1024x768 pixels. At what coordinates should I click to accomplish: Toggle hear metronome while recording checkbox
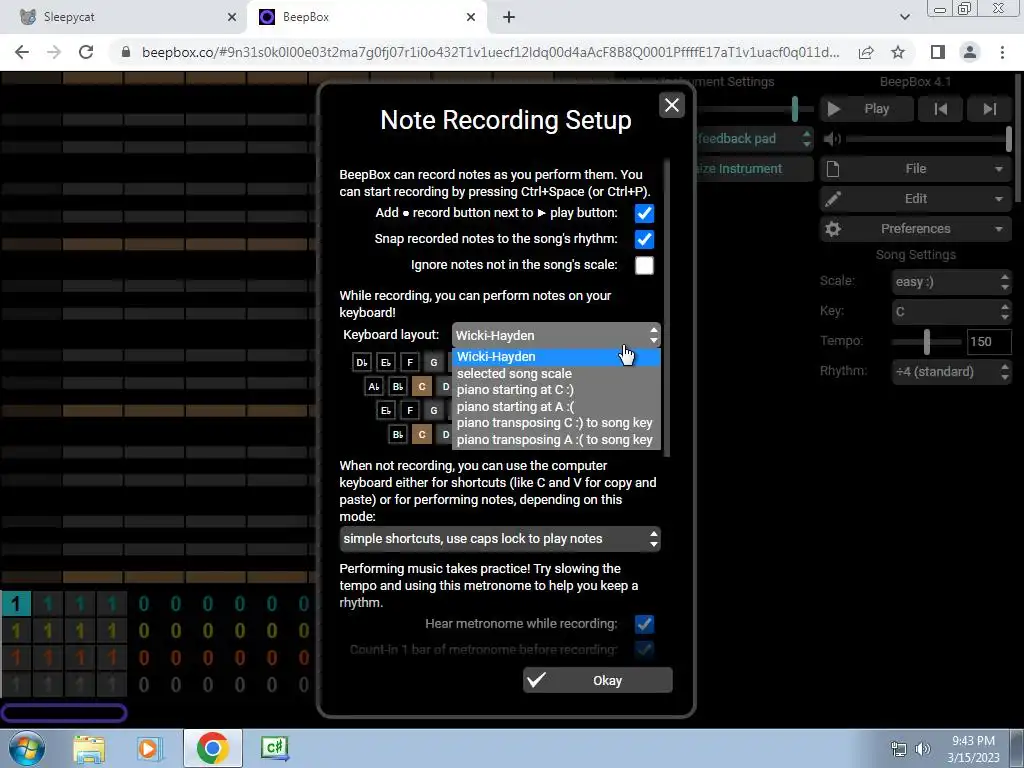point(644,624)
